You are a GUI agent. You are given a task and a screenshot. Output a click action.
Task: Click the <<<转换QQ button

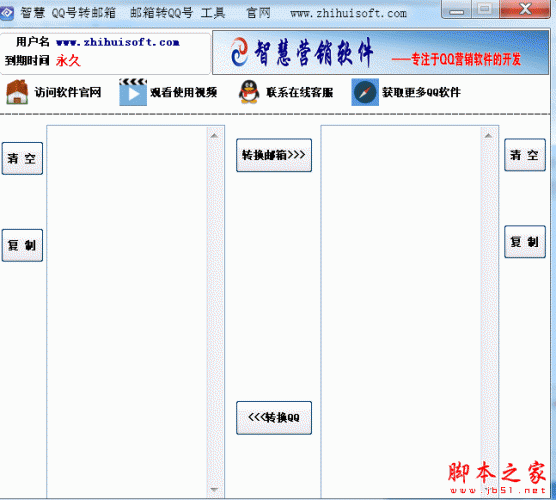[274, 417]
